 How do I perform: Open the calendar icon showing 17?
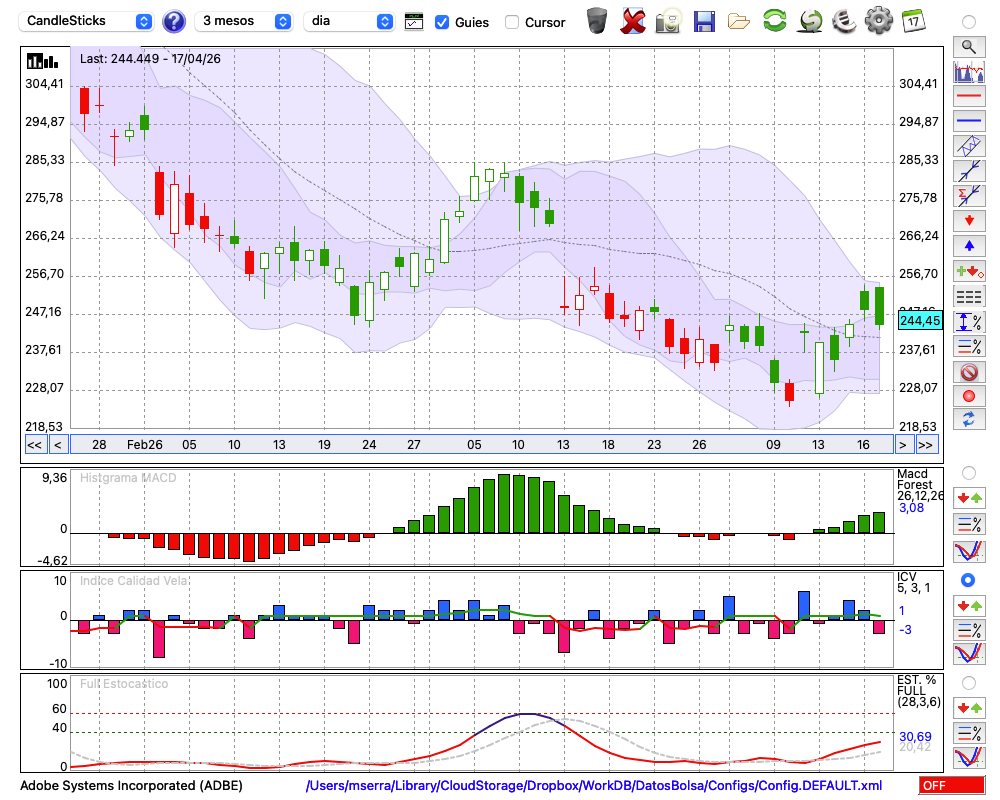point(913,21)
